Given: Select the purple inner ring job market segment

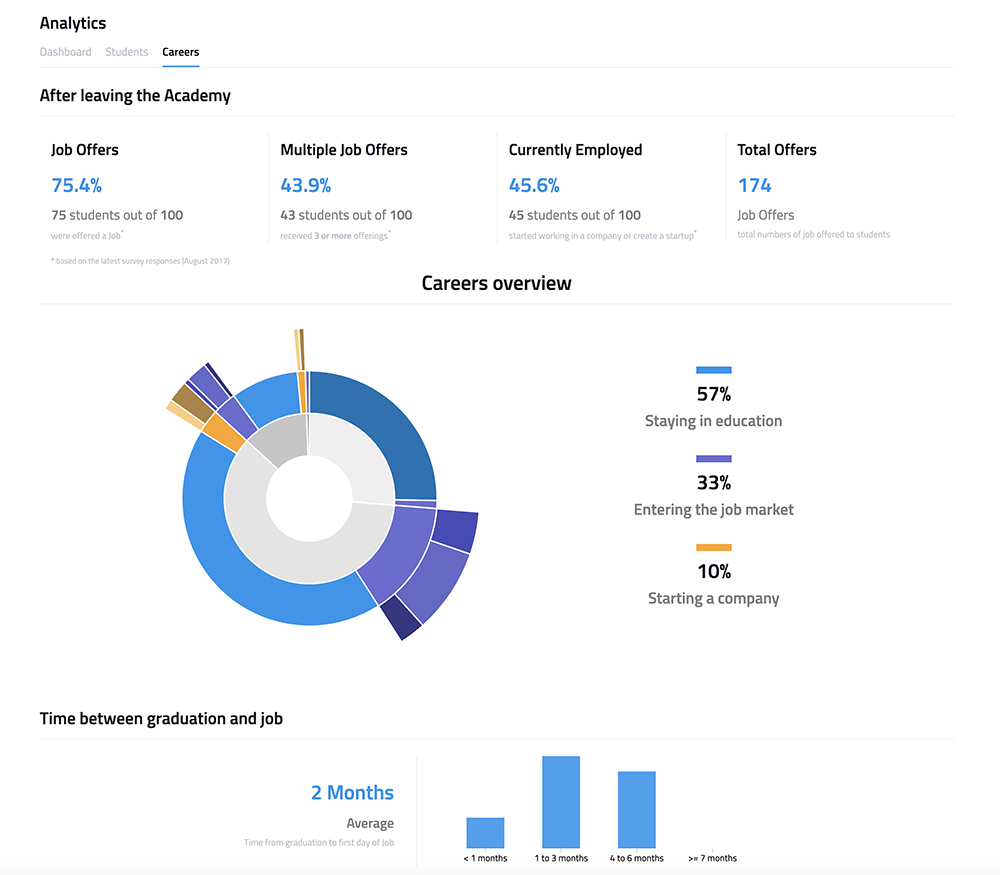Looking at the screenshot, I should (397, 552).
